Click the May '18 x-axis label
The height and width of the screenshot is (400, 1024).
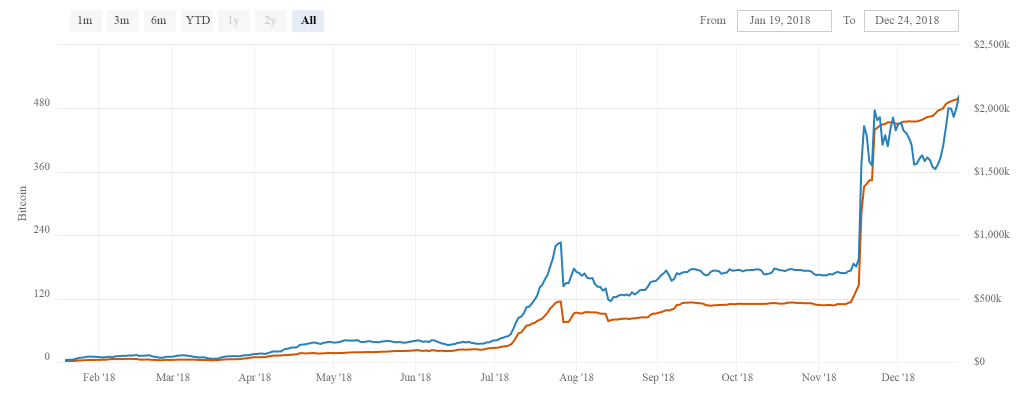333,378
